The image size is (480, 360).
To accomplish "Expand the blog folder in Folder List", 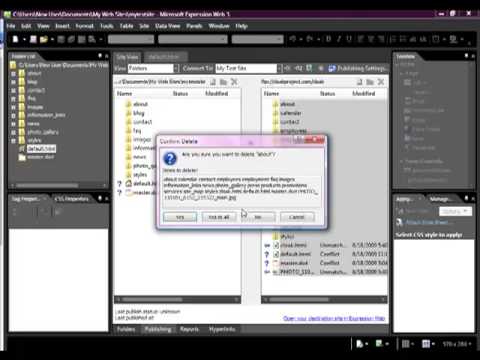I will [x=13, y=82].
